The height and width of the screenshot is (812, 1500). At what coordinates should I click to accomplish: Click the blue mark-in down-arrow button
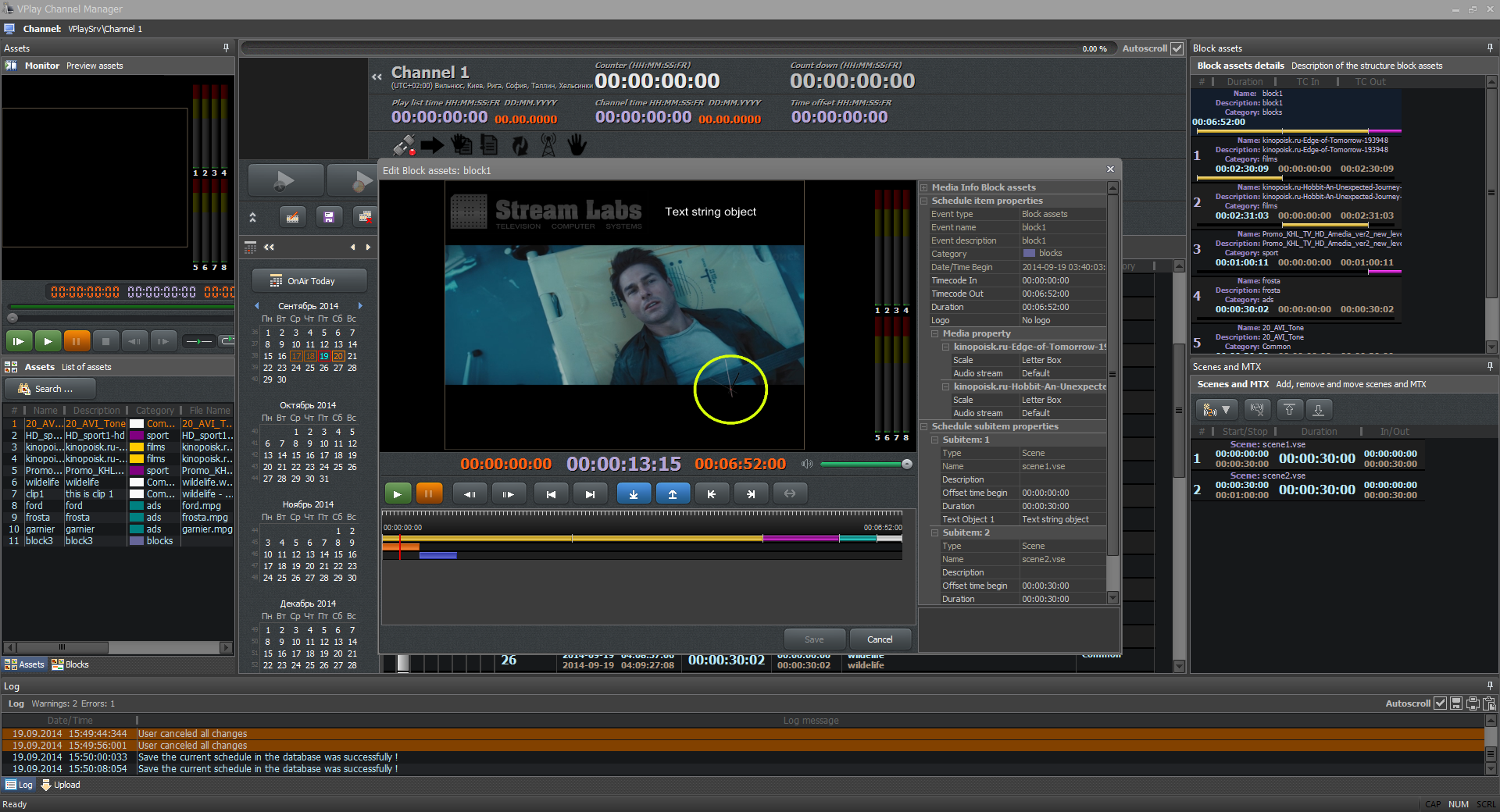point(634,493)
